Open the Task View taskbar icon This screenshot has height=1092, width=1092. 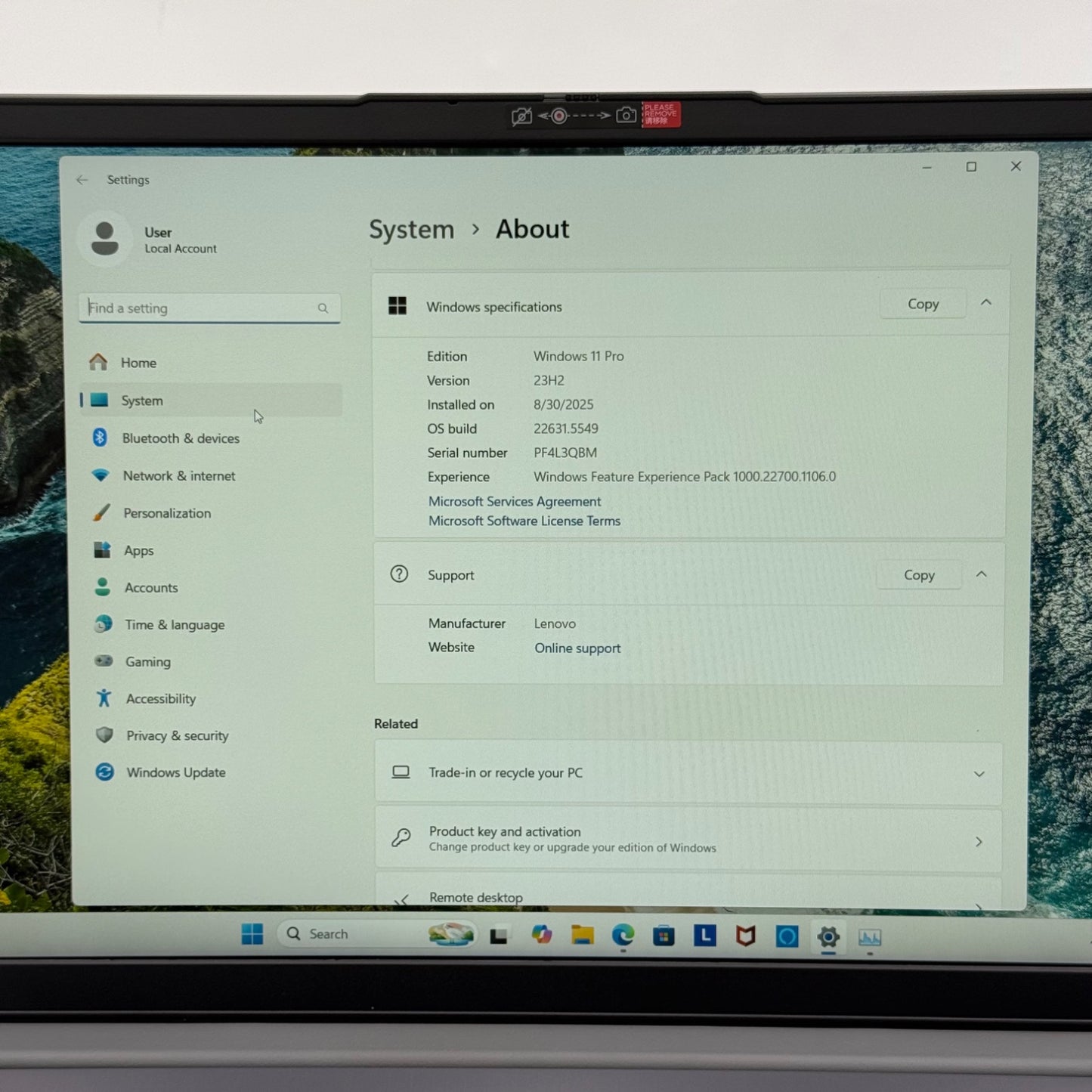point(498,936)
